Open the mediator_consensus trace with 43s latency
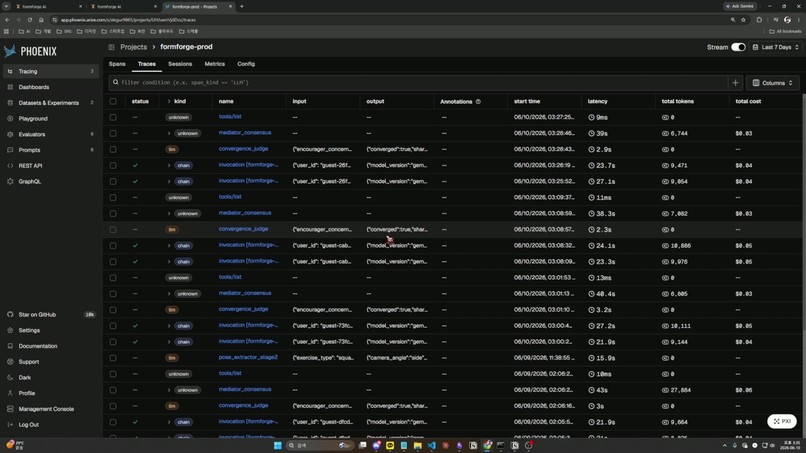The width and height of the screenshot is (806, 453). coord(245,390)
